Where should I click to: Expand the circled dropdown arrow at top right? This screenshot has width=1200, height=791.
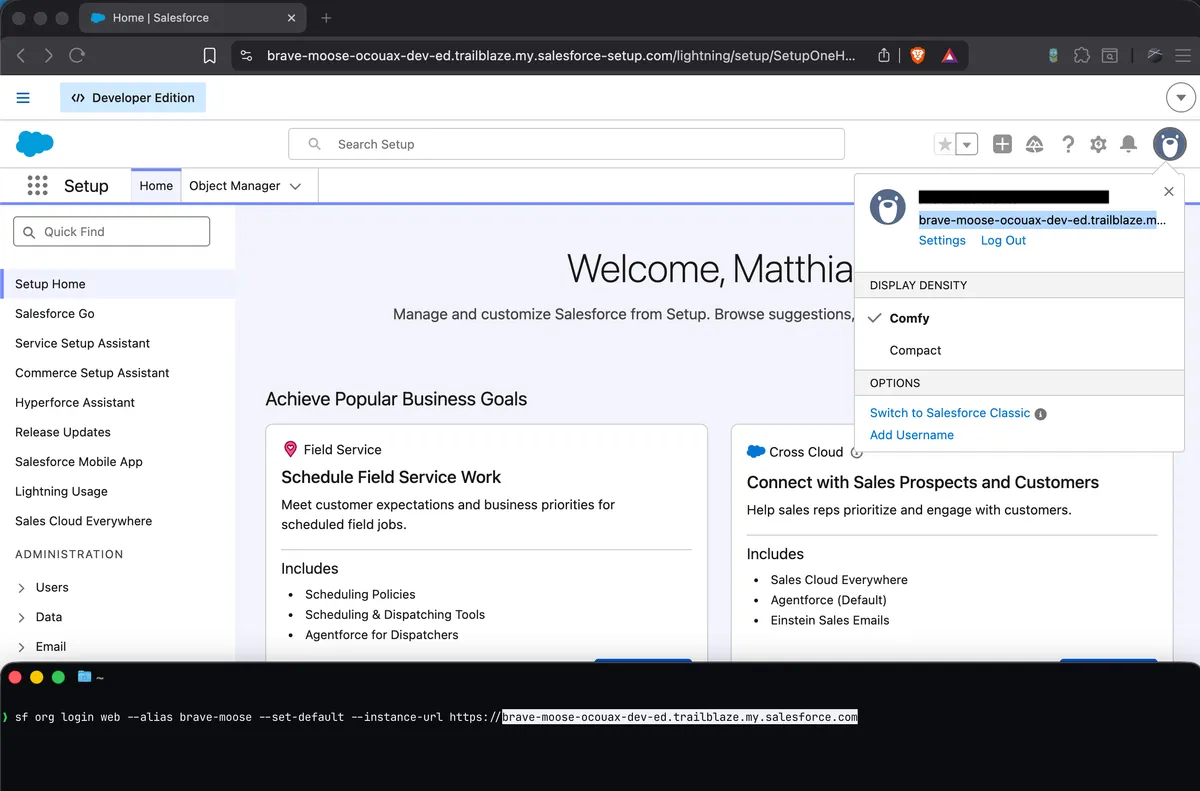pos(1181,98)
